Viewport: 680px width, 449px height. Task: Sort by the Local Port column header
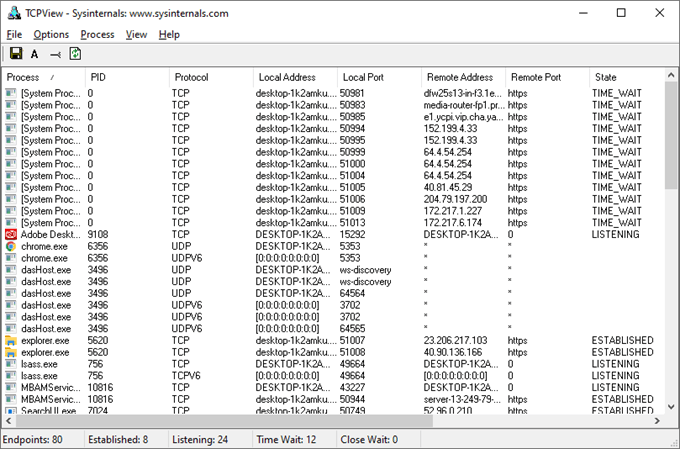coord(379,77)
